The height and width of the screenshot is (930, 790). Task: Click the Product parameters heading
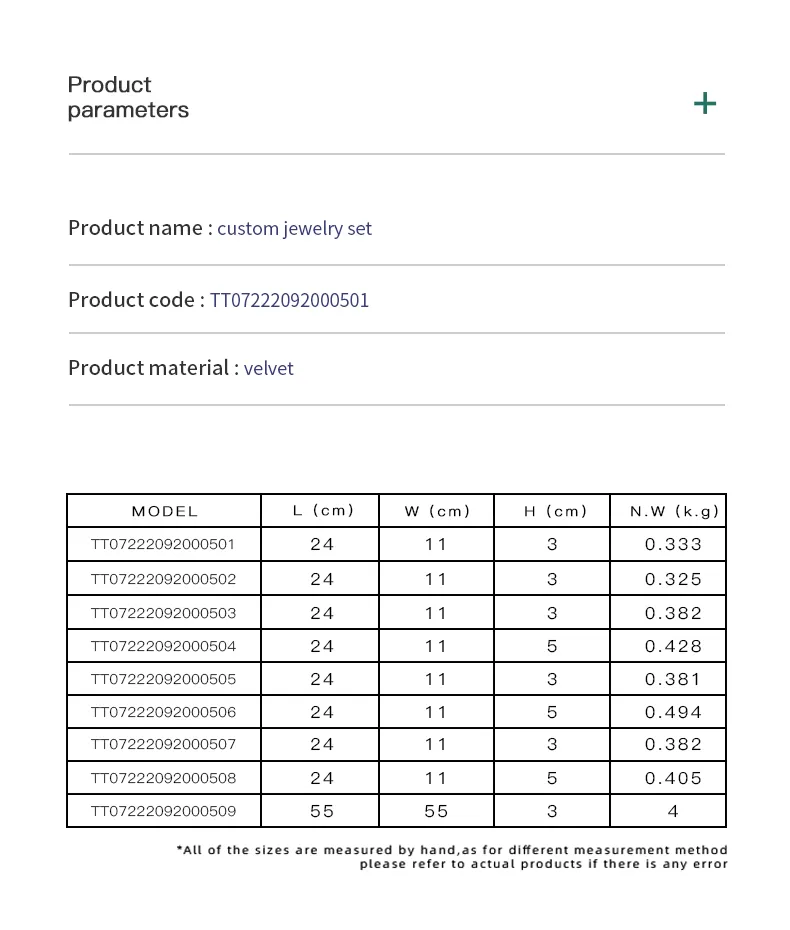pos(128,97)
